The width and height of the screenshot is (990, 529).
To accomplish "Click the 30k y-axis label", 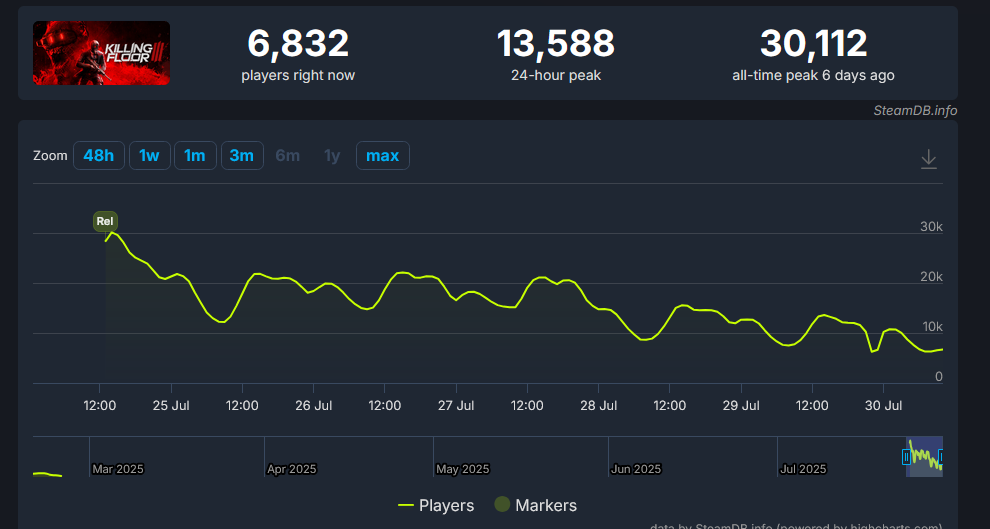I will (x=931, y=227).
